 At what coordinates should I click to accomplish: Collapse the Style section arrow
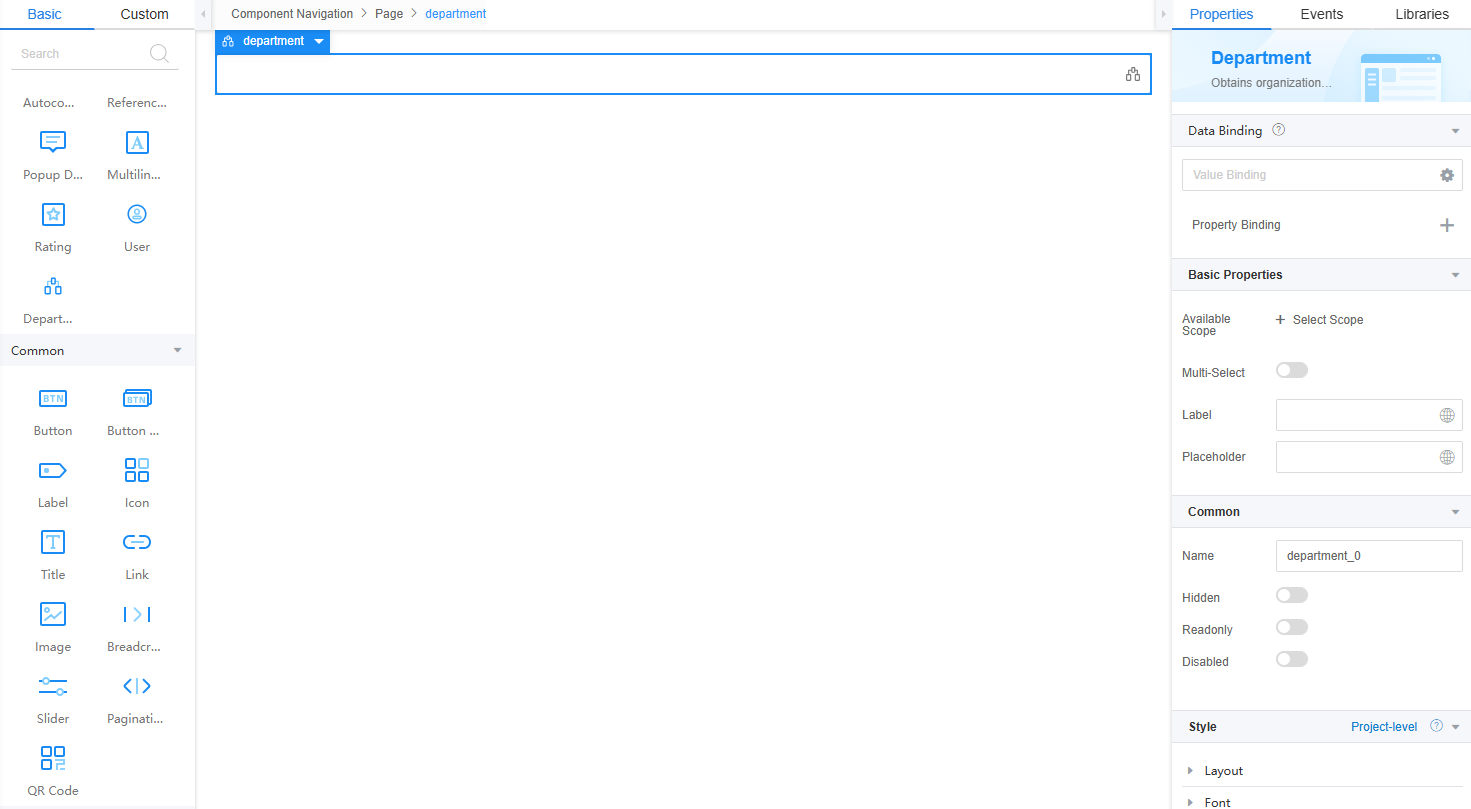pyautogui.click(x=1455, y=727)
